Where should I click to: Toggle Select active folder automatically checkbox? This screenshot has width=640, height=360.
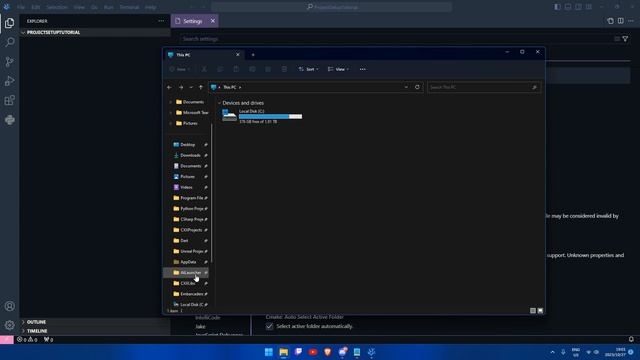[x=269, y=326]
